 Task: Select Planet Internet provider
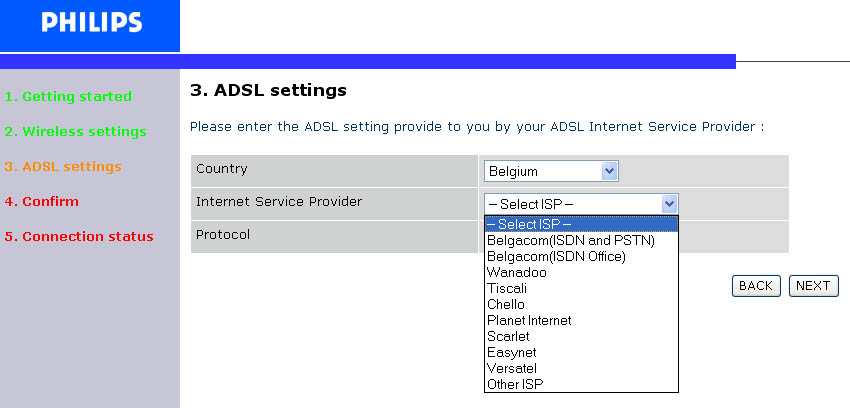pos(529,320)
